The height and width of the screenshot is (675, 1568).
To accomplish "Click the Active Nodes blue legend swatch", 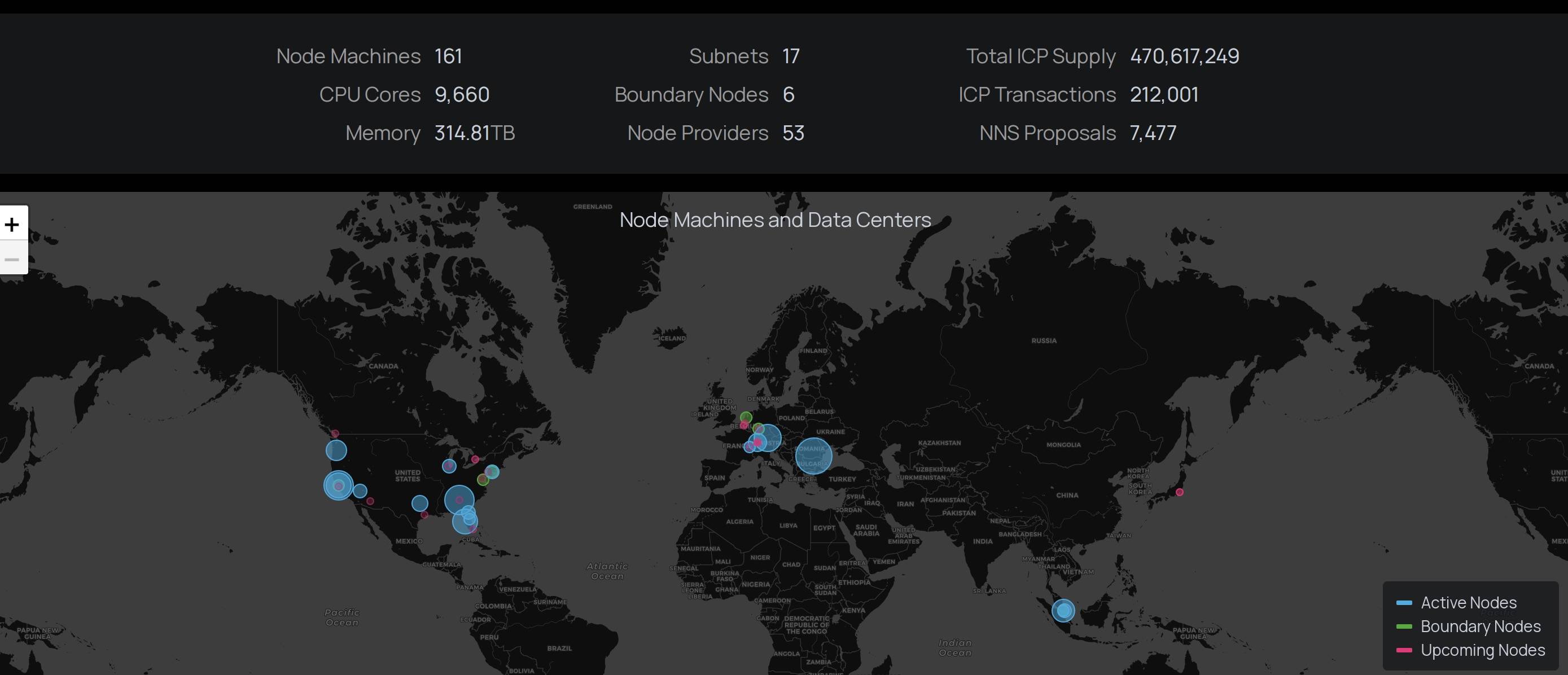I will [x=1404, y=603].
